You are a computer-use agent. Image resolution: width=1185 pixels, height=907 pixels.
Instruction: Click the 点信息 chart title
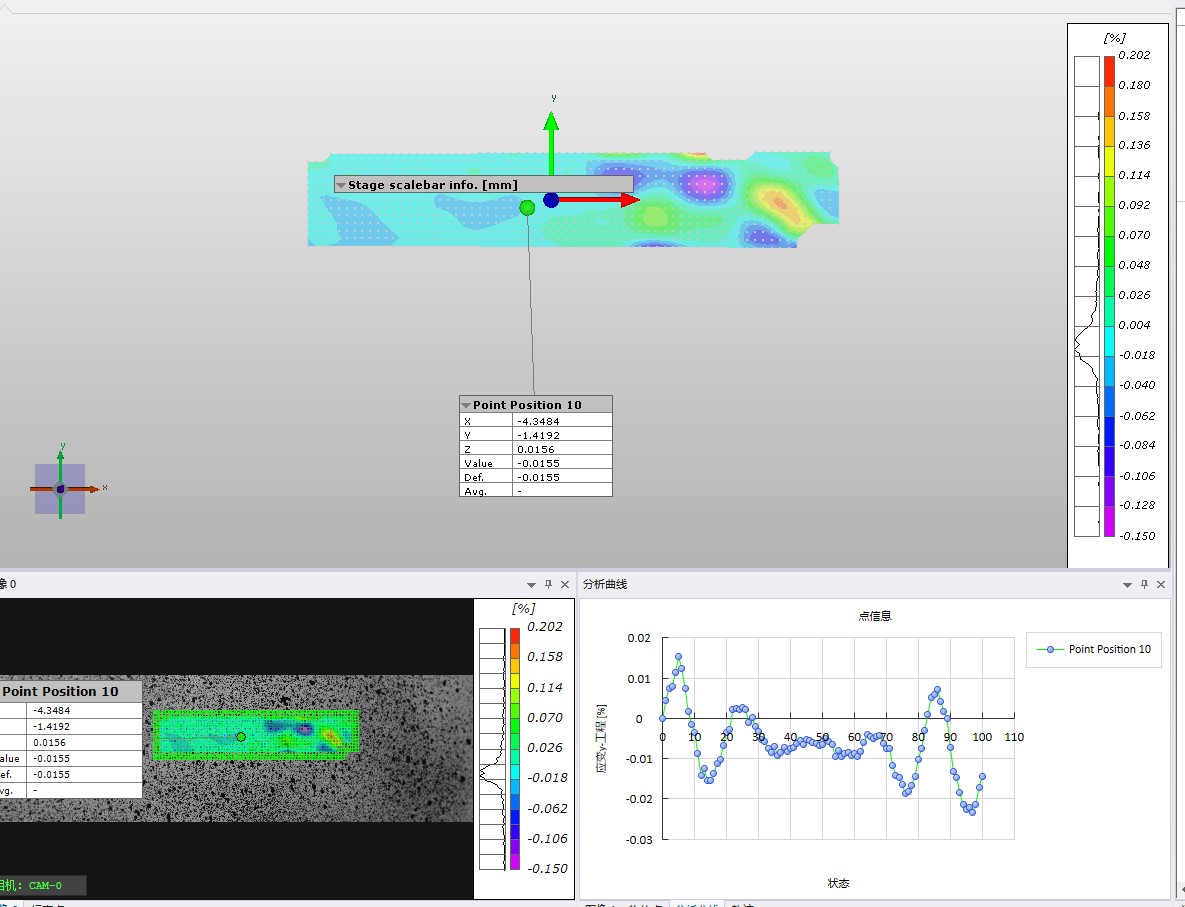873,616
